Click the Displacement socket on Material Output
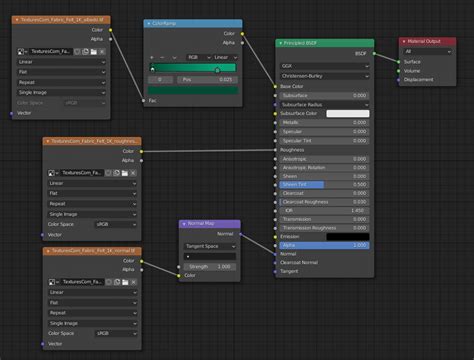Viewport: 474px width, 360px height. (398, 80)
